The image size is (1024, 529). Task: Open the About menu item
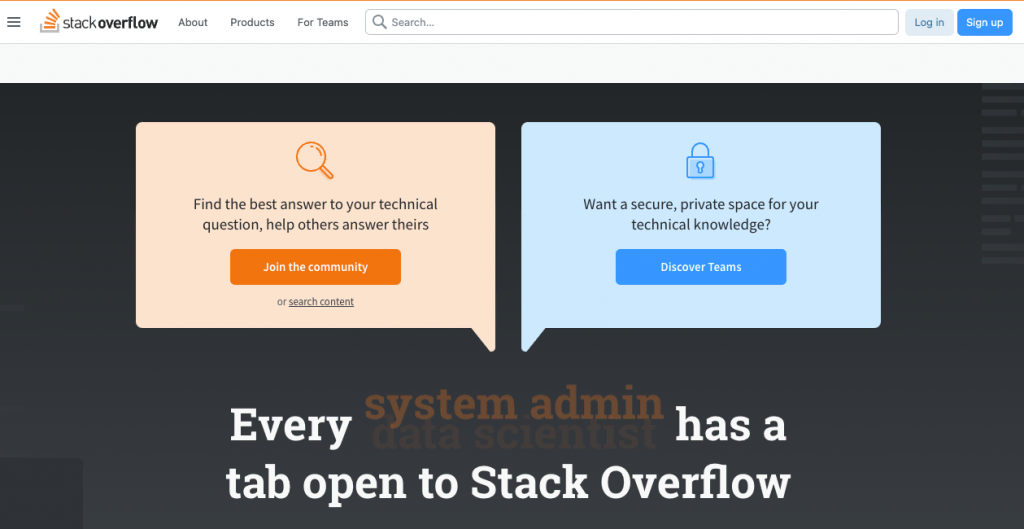193,22
